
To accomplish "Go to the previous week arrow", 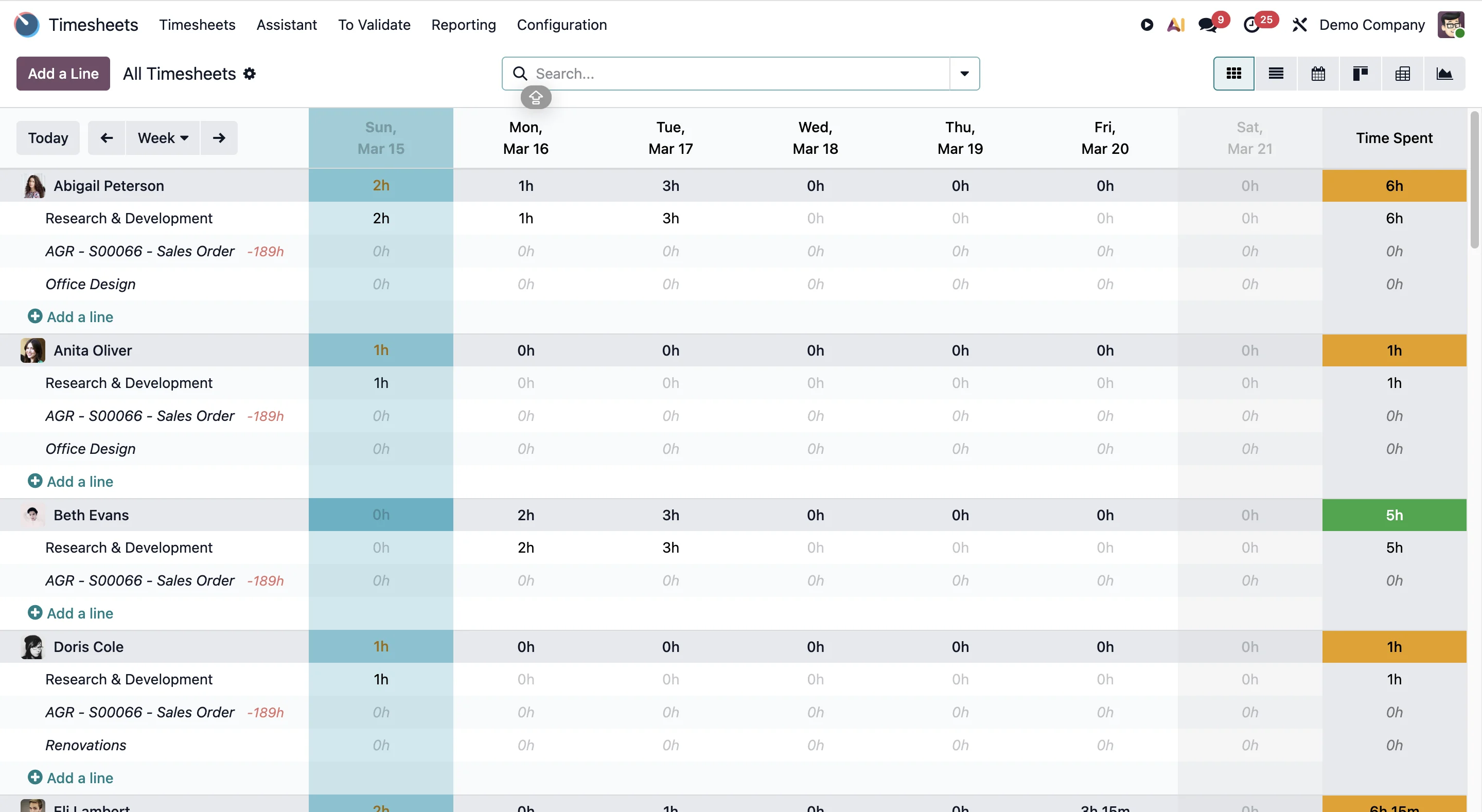I will 107,138.
